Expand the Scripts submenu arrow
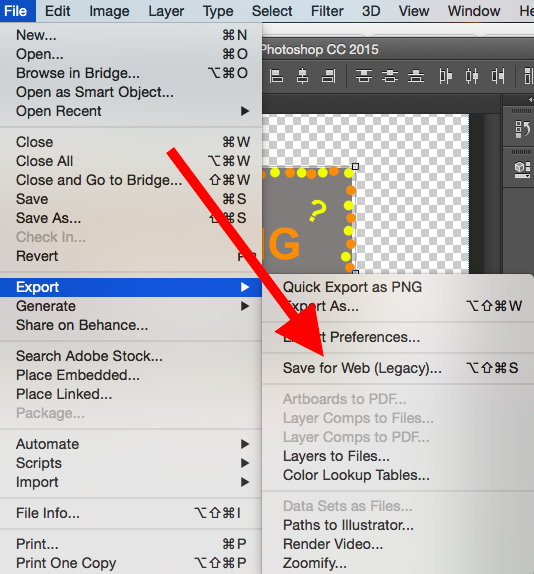 click(x=245, y=463)
